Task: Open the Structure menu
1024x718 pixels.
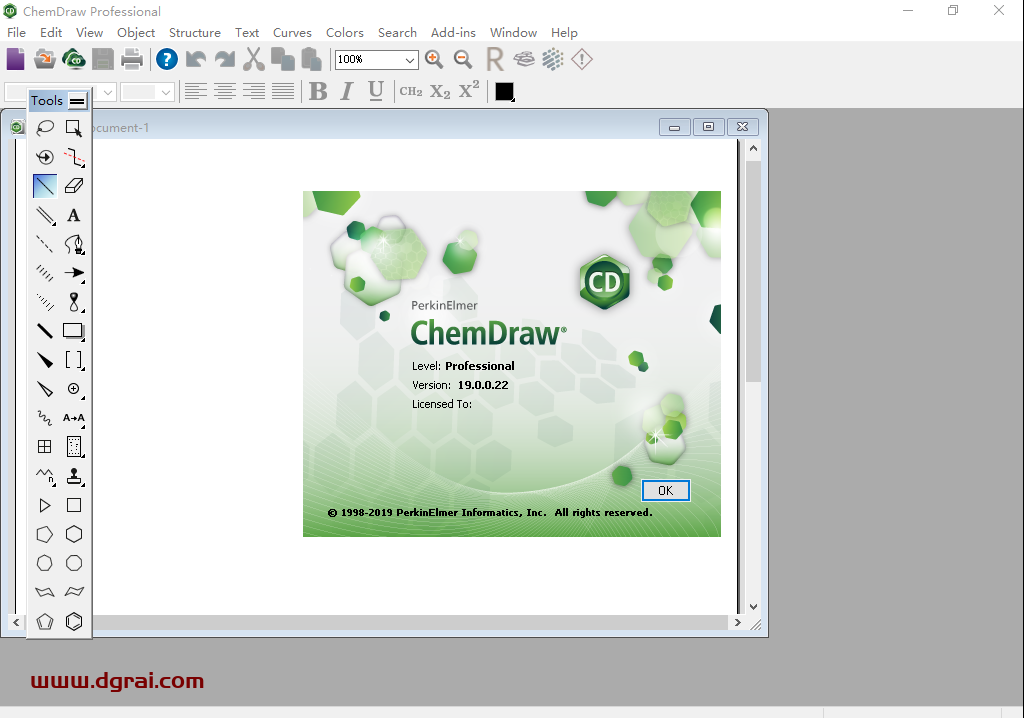Action: (195, 33)
